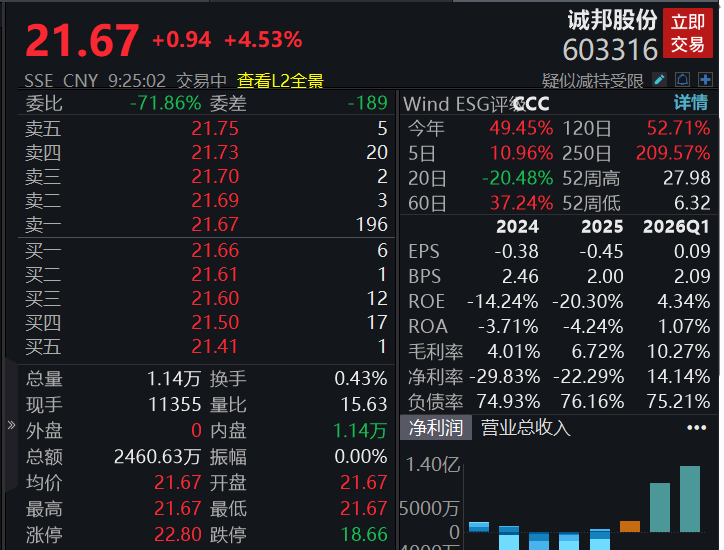Open the bell alert icon
This screenshot has height=550, width=724.
pos(682,80)
